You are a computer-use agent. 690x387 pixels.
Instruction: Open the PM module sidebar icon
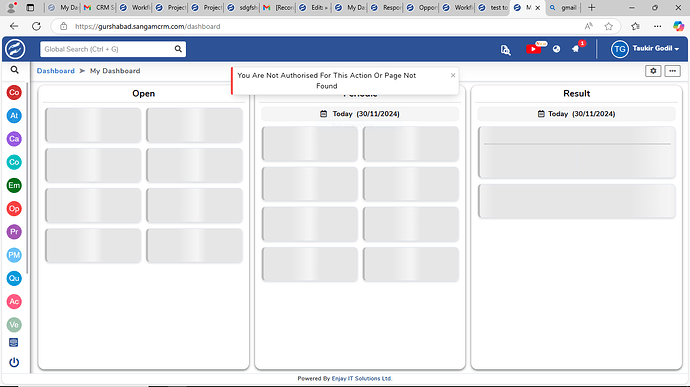[x=14, y=255]
